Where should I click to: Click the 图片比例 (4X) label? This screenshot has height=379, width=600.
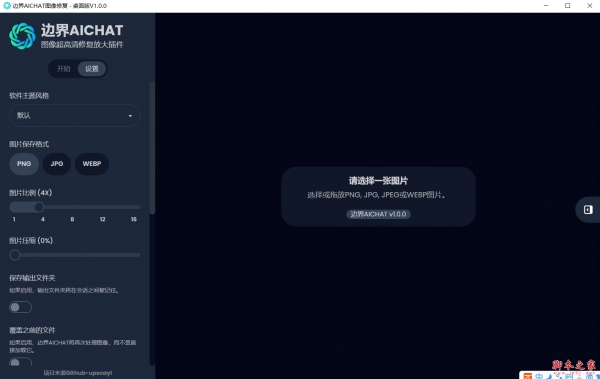click(31, 193)
